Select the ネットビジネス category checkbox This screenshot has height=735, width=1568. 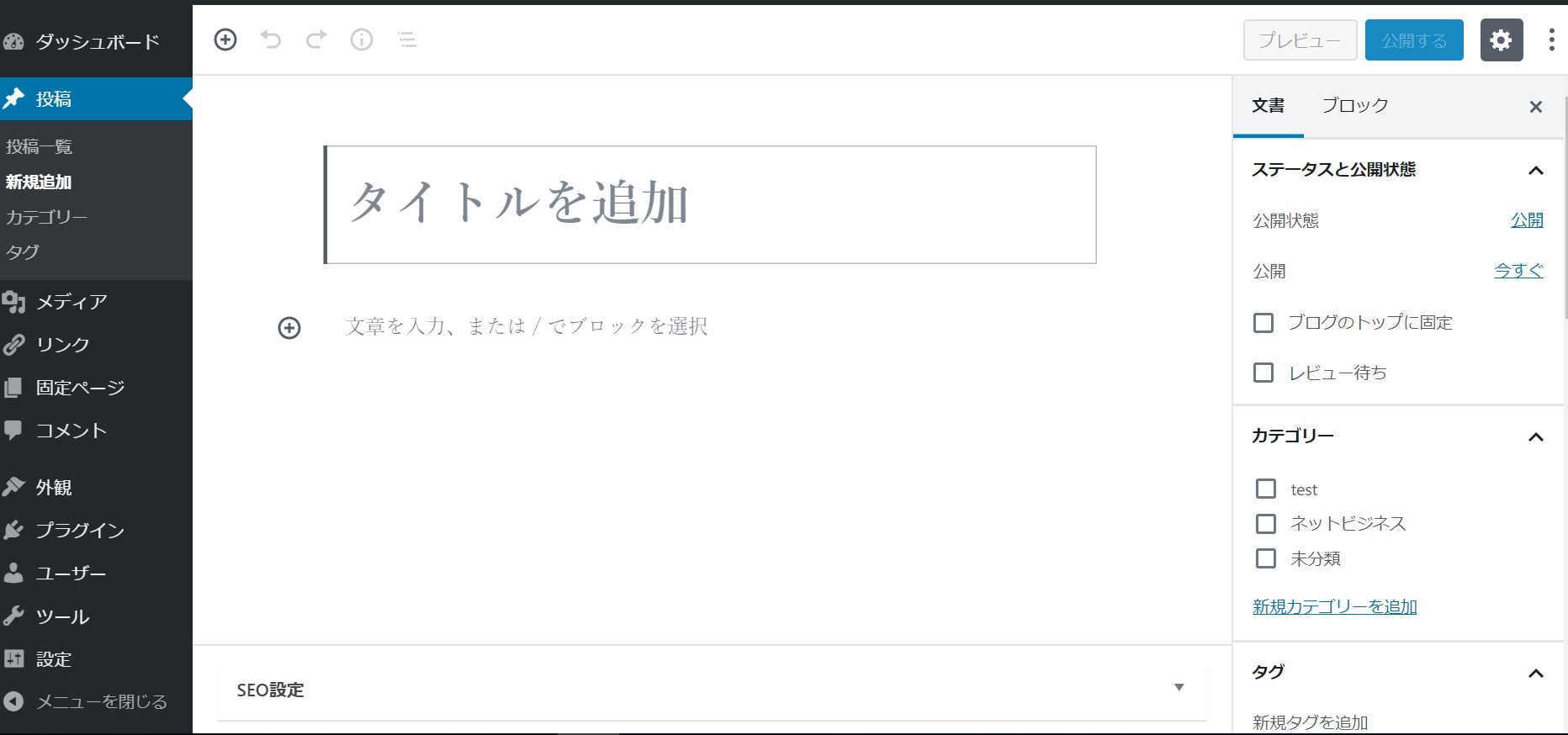[1266, 524]
